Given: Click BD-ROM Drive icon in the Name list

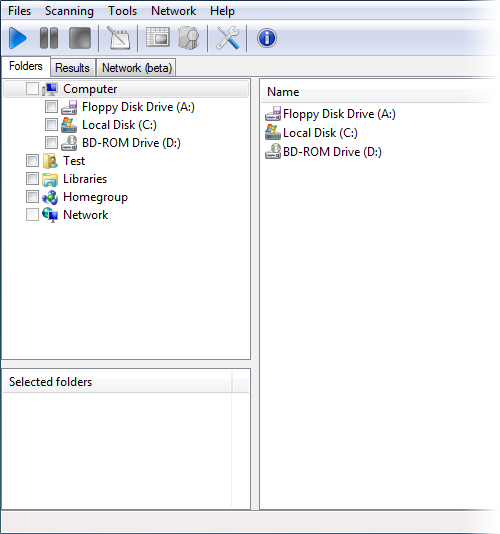Looking at the screenshot, I should coord(273,152).
